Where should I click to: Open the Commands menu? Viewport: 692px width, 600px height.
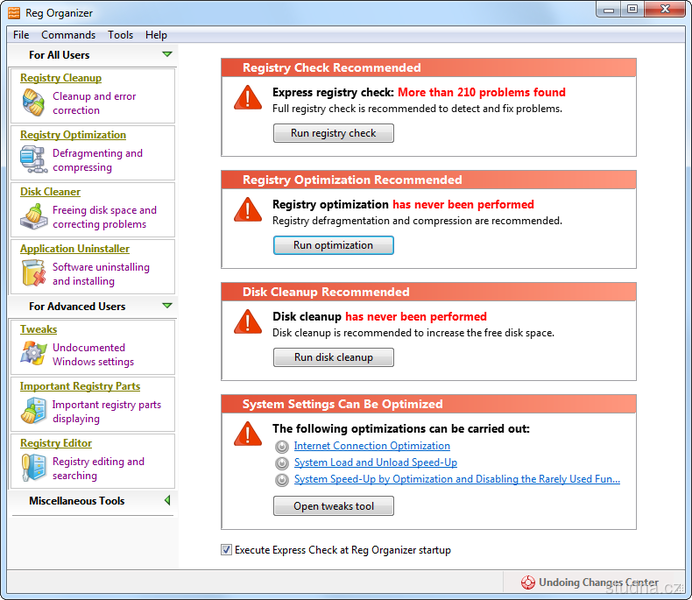(x=68, y=35)
